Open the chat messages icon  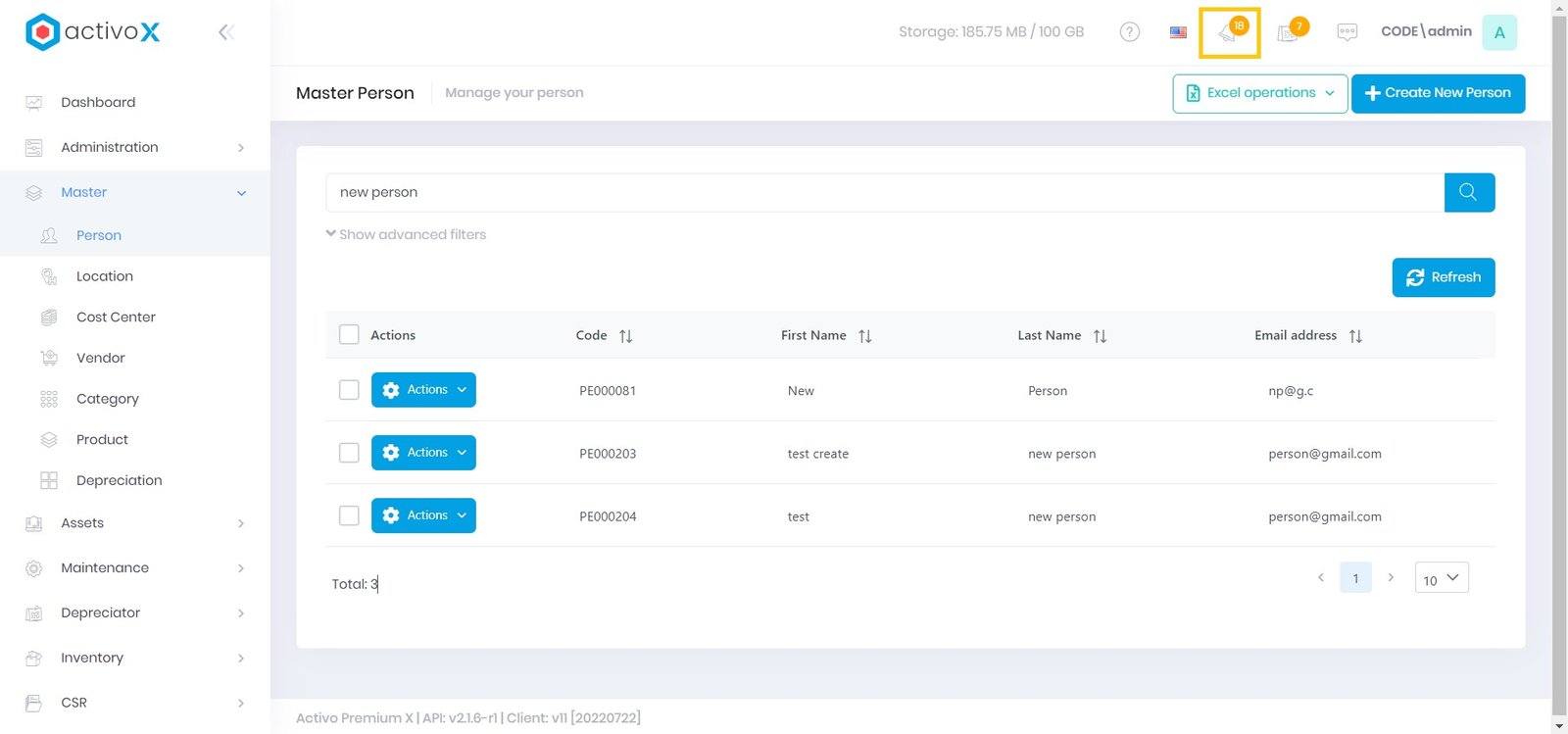[x=1347, y=32]
